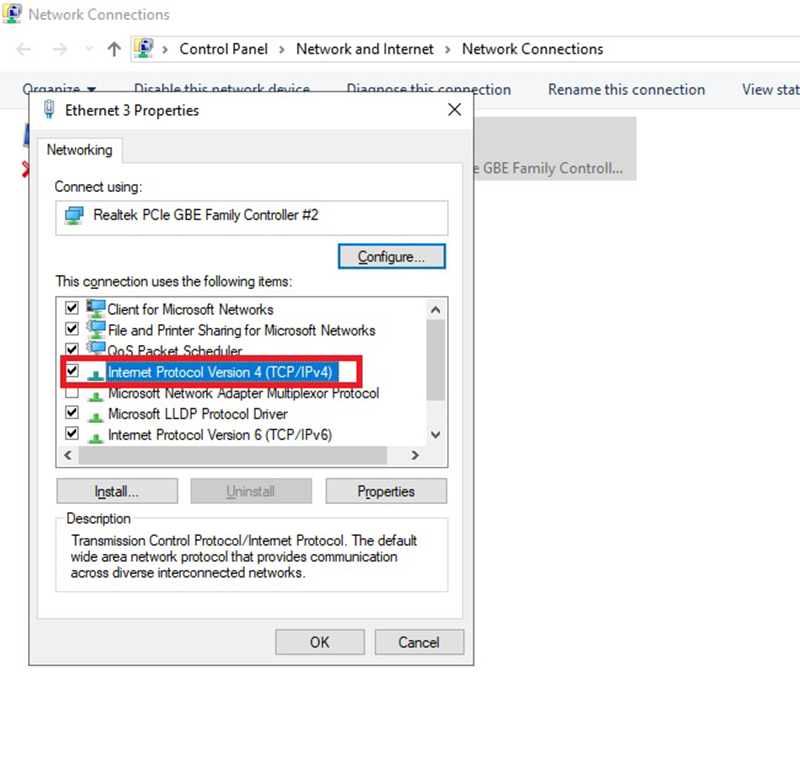Select Client for Microsoft Networks item
Image resolution: width=800 pixels, height=768 pixels.
click(190, 309)
